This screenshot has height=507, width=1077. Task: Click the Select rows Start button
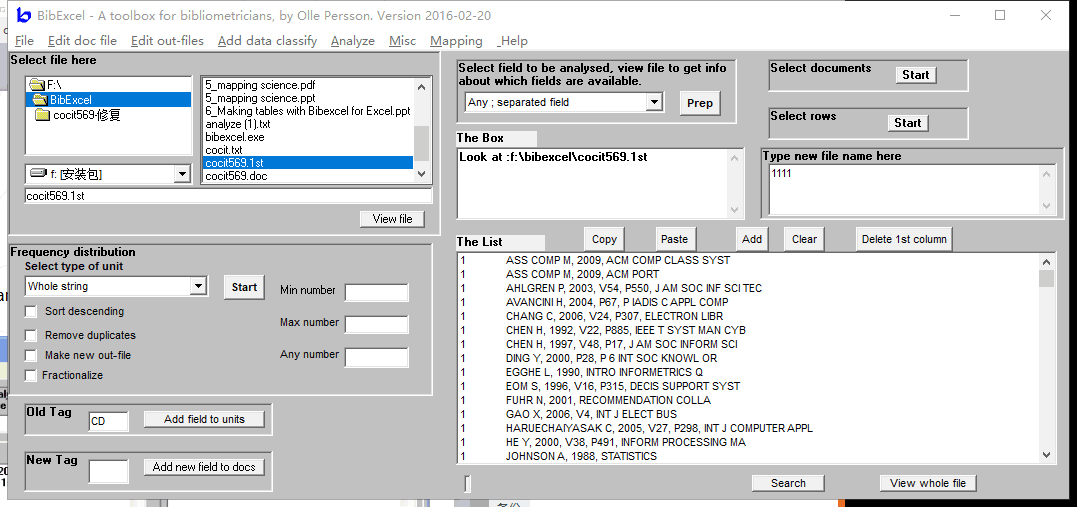point(907,123)
